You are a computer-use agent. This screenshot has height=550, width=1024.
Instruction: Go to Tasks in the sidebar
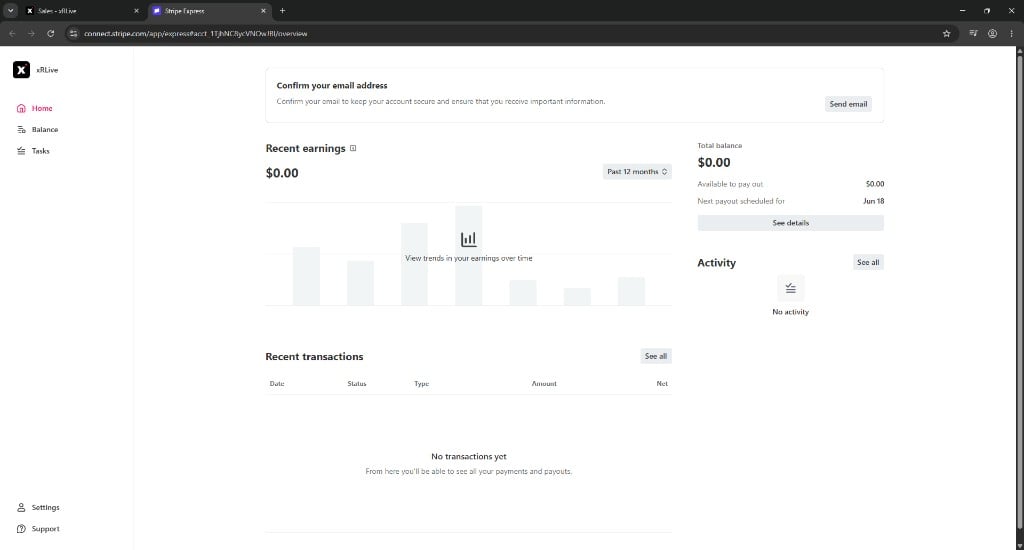tap(33, 151)
